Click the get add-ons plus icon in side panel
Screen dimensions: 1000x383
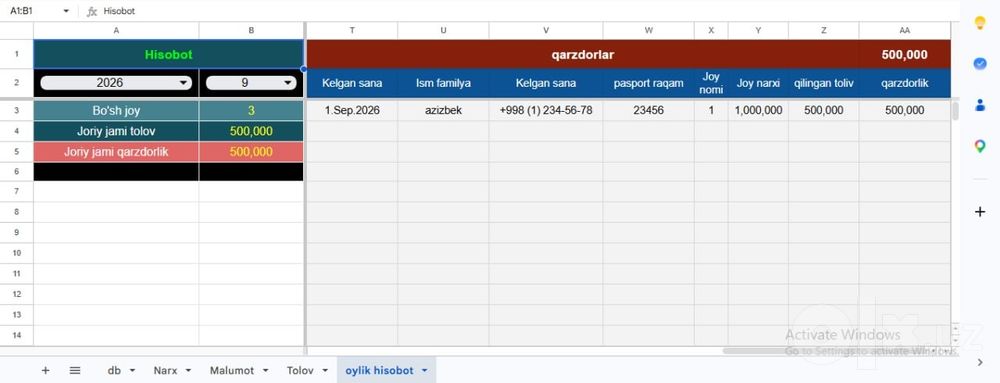pos(980,212)
